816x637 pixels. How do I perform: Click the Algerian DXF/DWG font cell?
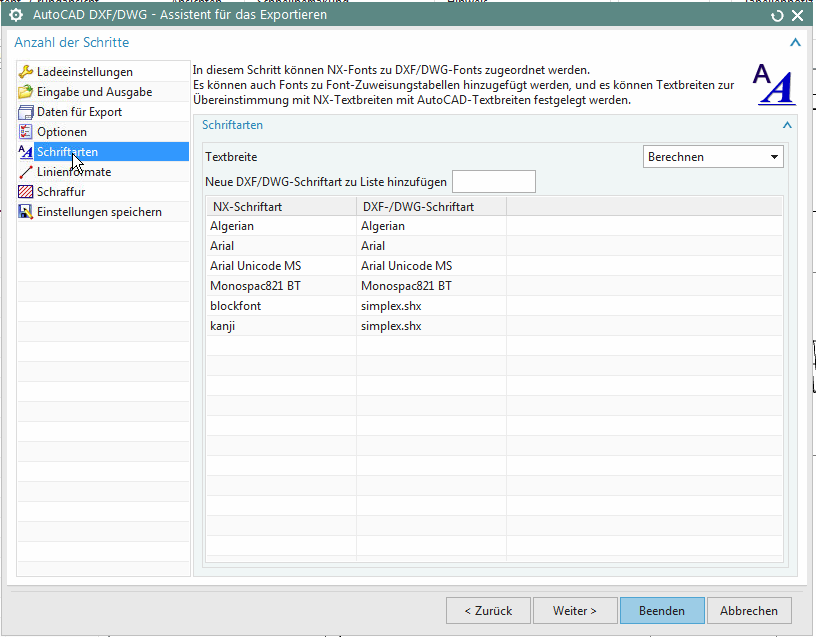431,226
